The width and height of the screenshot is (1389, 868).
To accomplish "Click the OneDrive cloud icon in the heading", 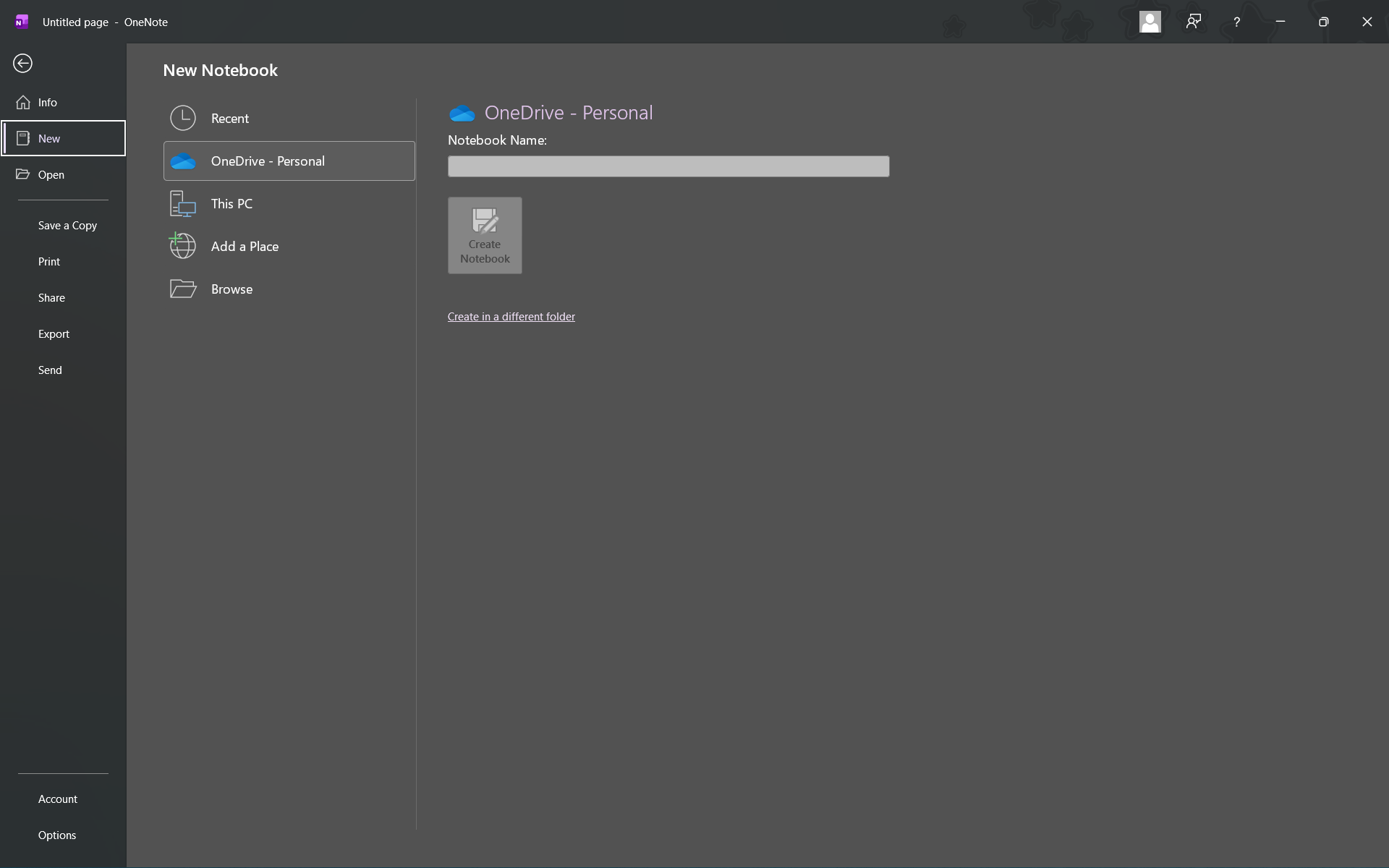I will point(462,113).
